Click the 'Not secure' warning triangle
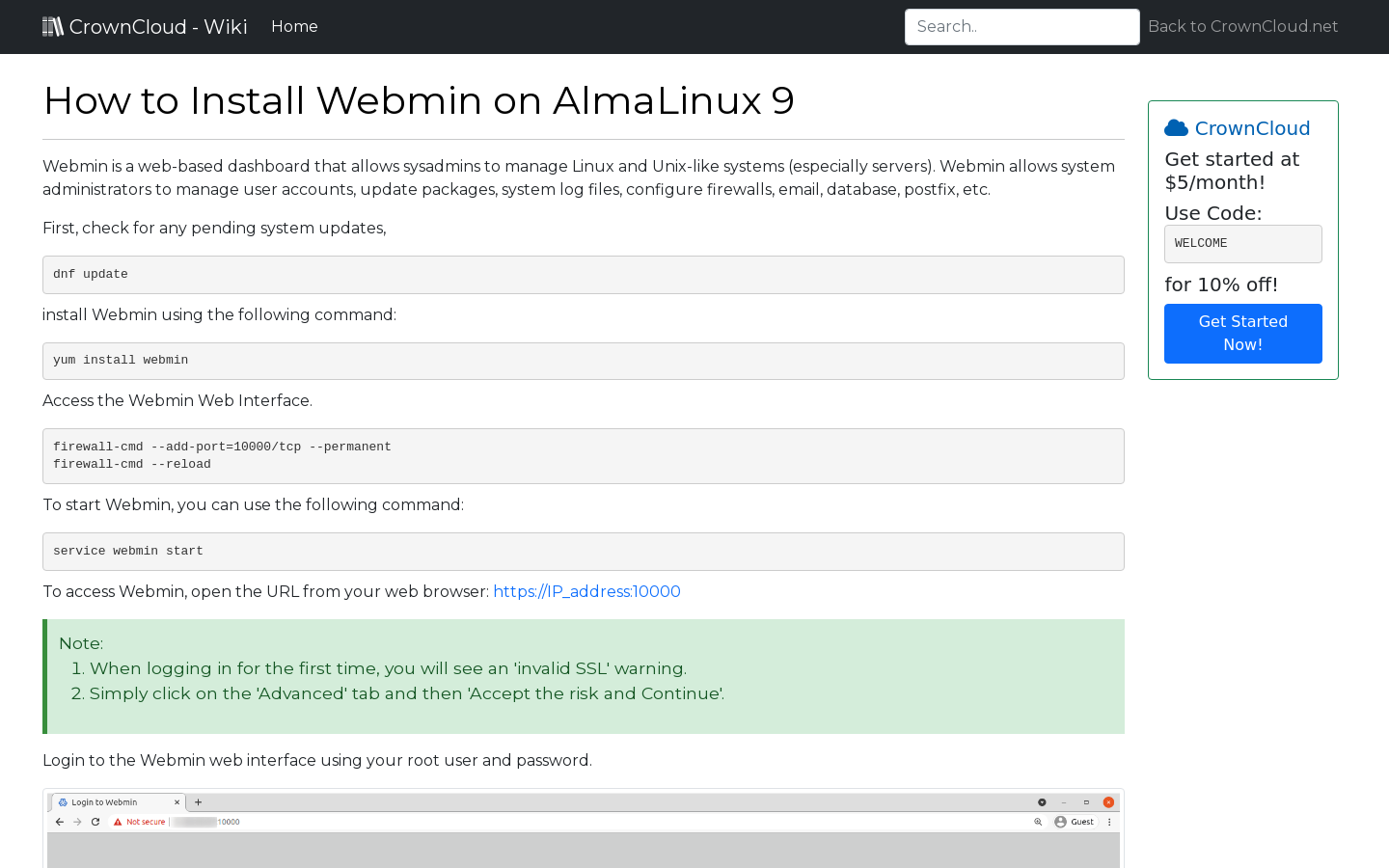 (x=117, y=821)
